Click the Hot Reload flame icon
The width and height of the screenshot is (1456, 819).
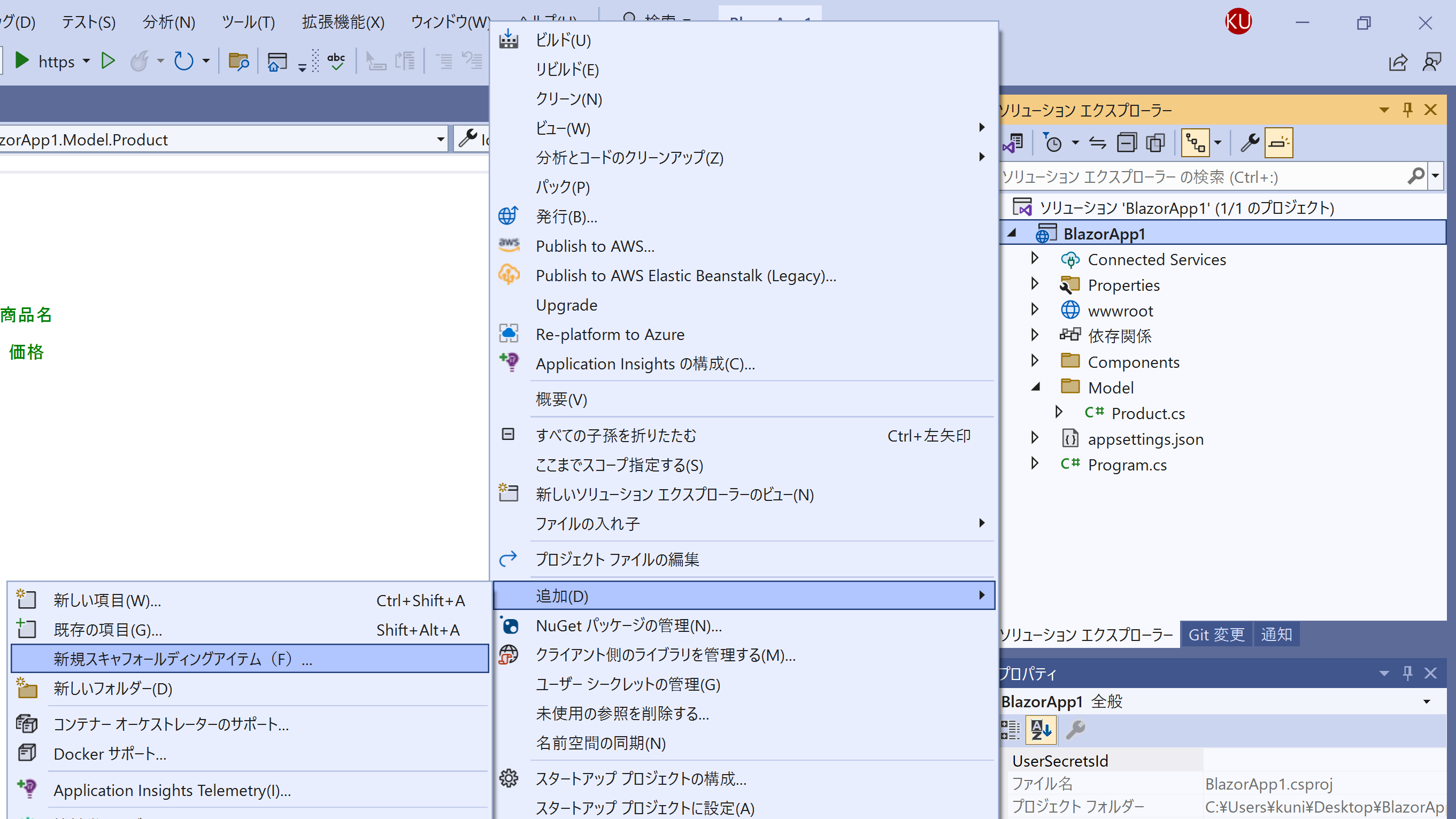pyautogui.click(x=139, y=60)
